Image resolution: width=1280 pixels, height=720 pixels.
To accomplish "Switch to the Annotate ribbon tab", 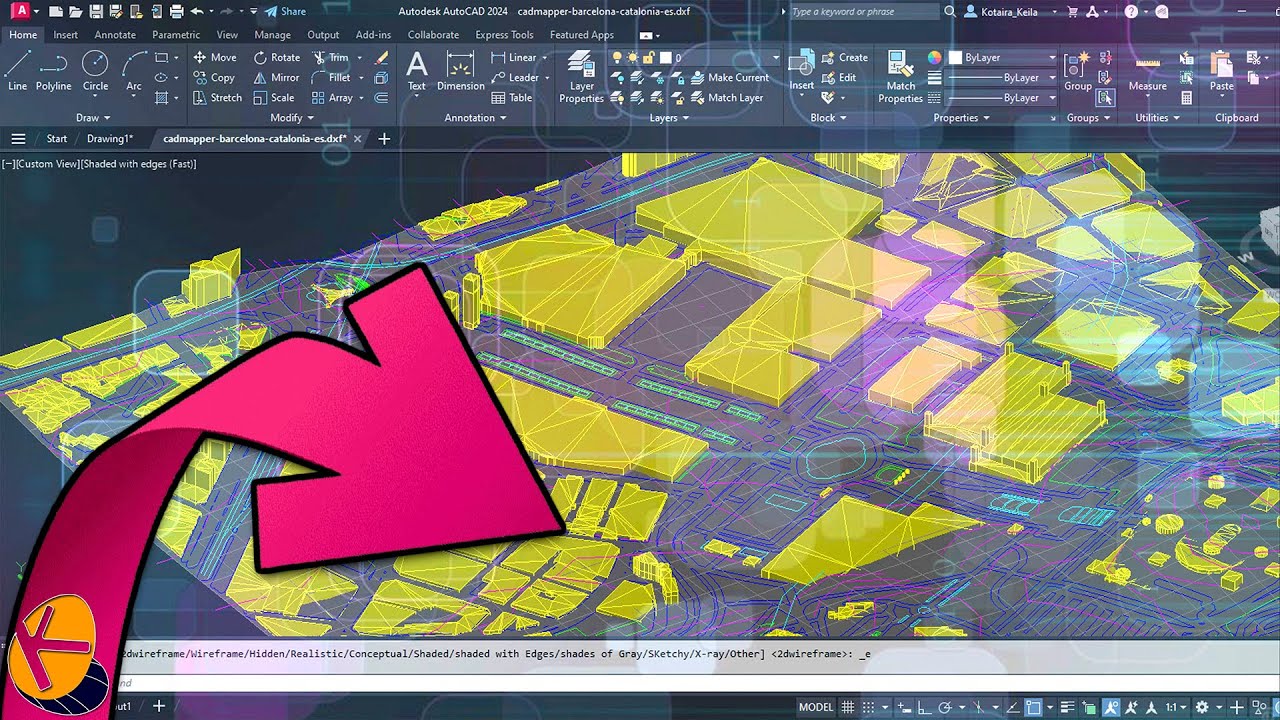I will (115, 35).
